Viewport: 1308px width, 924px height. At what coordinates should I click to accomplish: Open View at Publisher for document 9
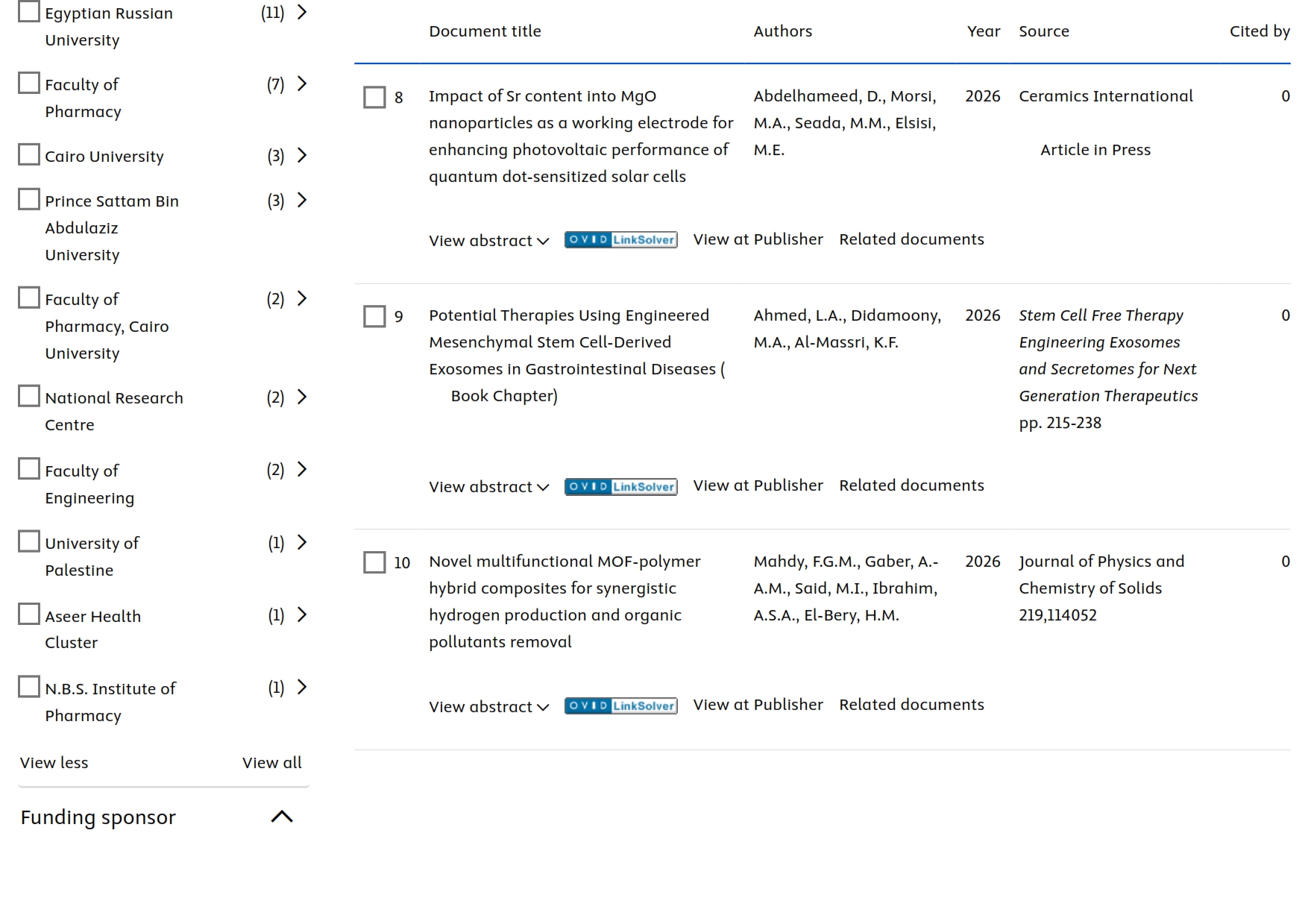[x=758, y=485]
